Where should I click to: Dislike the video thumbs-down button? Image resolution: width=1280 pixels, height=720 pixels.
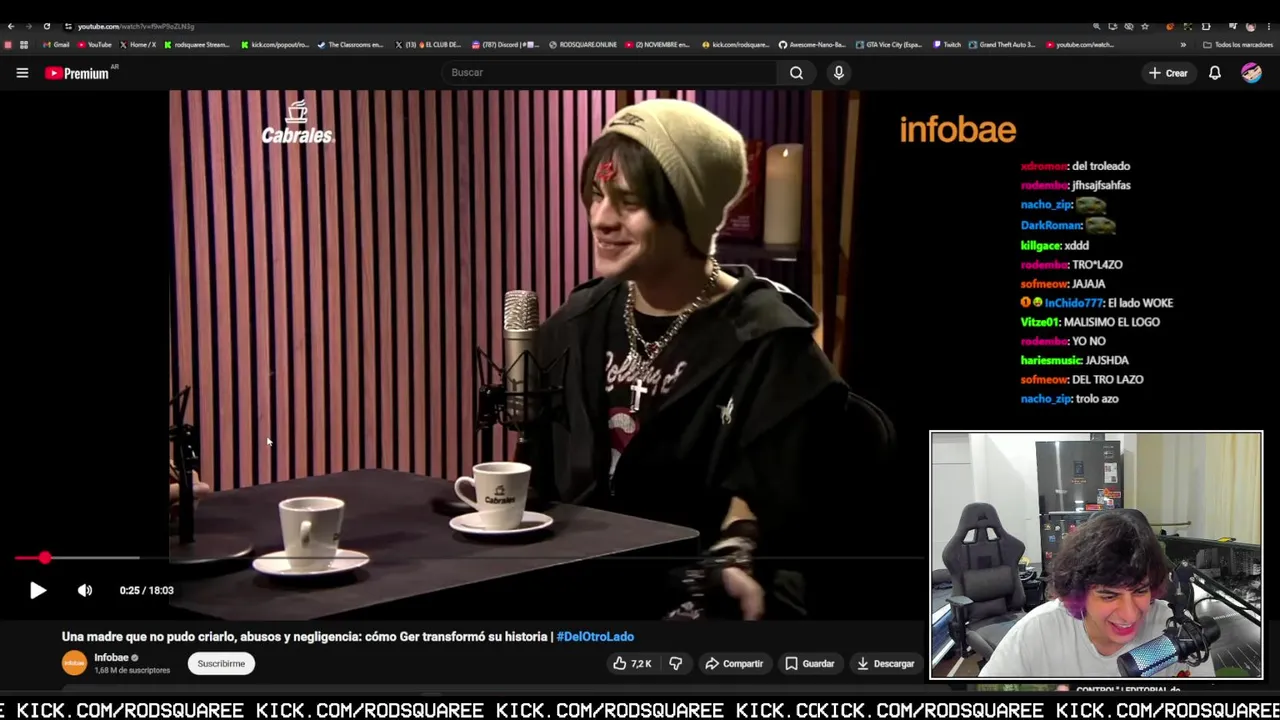click(x=676, y=664)
